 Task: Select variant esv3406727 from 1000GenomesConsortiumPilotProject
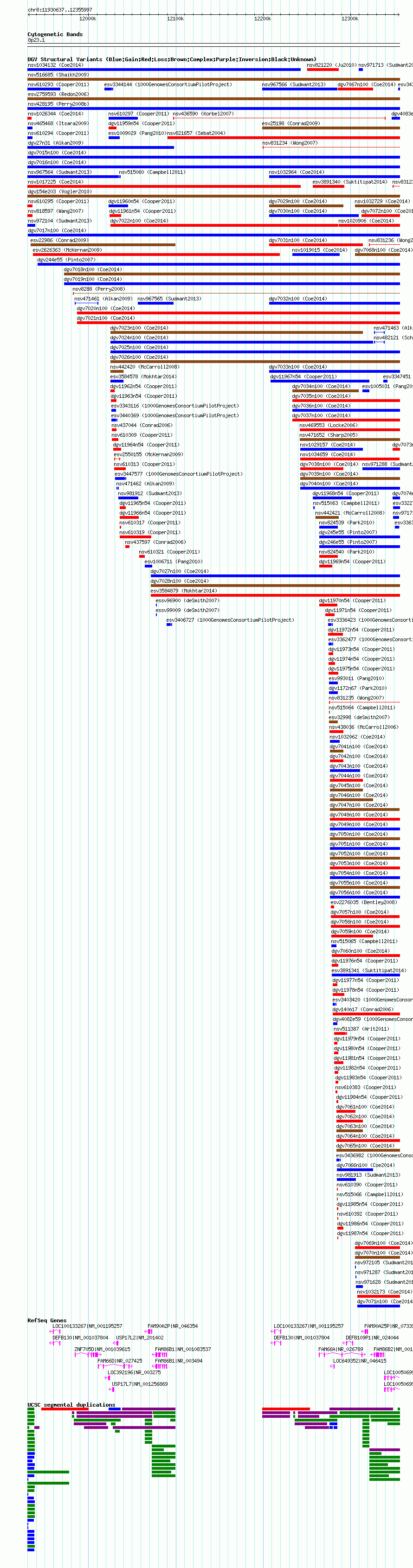pos(230,620)
